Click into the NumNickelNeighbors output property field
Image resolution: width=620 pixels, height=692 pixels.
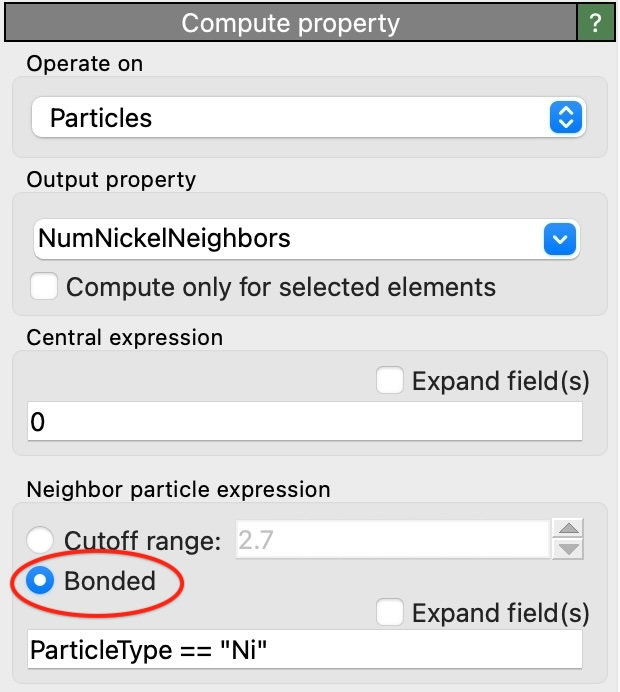tap(285, 238)
